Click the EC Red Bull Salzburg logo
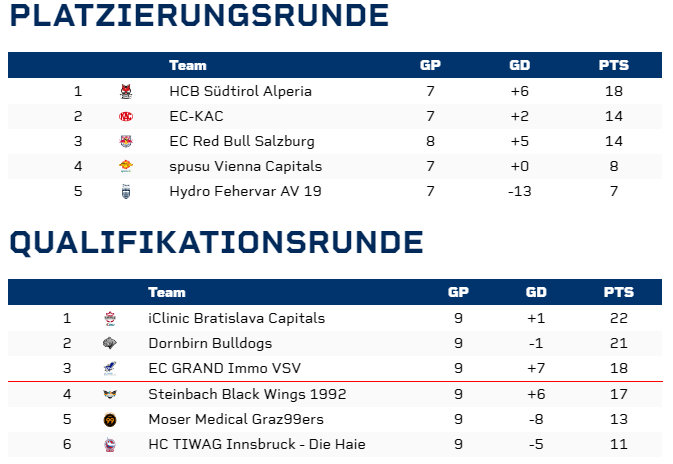The height and width of the screenshot is (464, 673). (126, 142)
